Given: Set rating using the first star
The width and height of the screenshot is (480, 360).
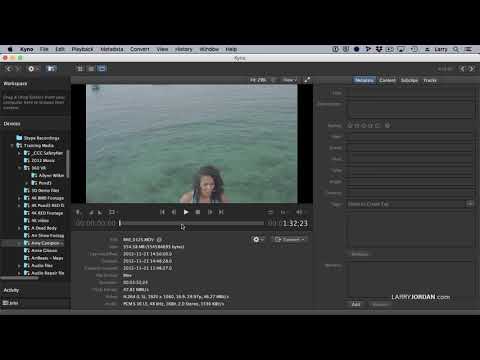Looking at the screenshot, I should click(350, 126).
